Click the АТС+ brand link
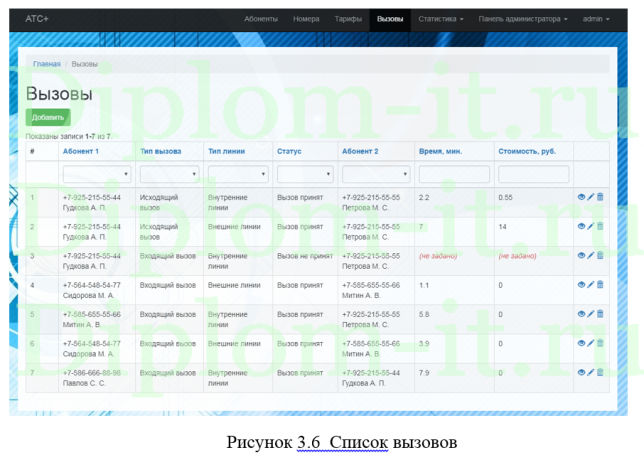This screenshot has width=644, height=460. 37,19
